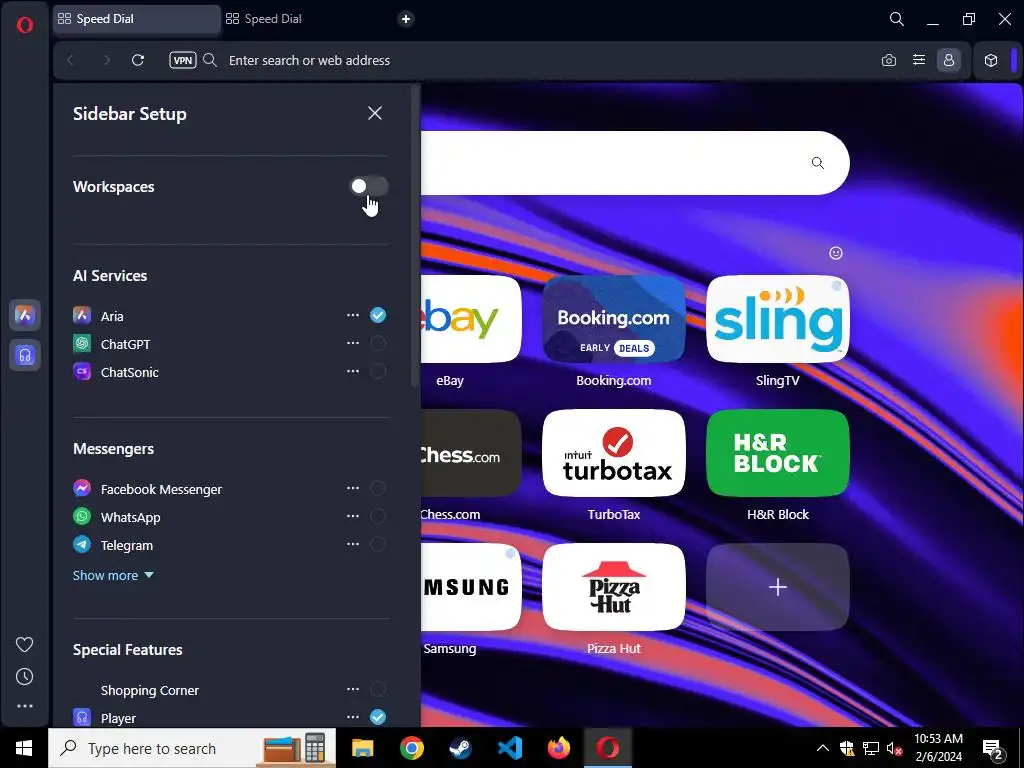Enable Shopping Corner checkbox
This screenshot has width=1024, height=768.
(377, 689)
